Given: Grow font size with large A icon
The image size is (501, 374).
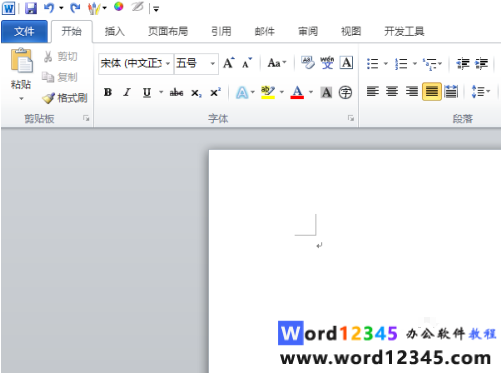Looking at the screenshot, I should click(229, 62).
